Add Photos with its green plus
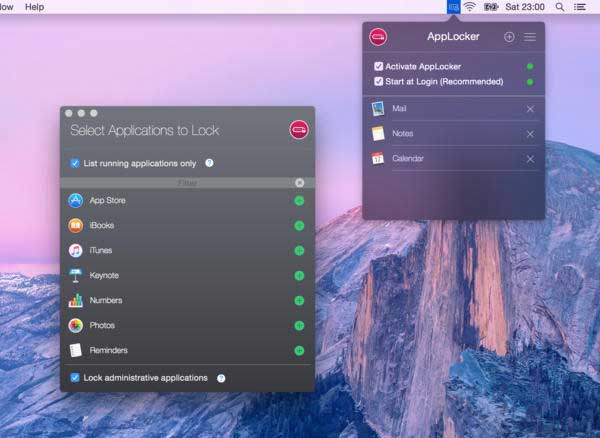 point(299,326)
